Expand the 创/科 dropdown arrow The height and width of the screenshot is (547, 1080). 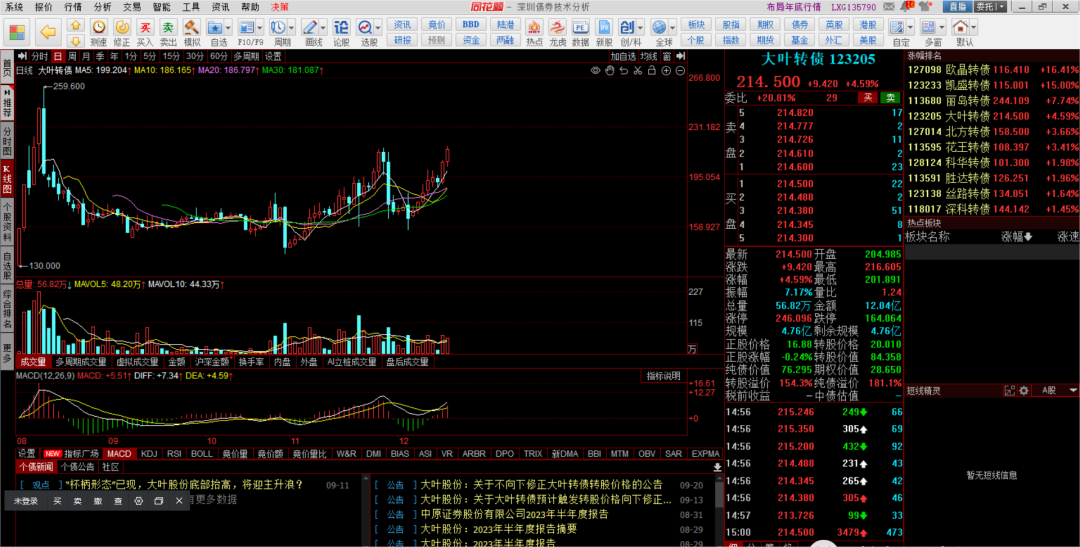pos(641,28)
